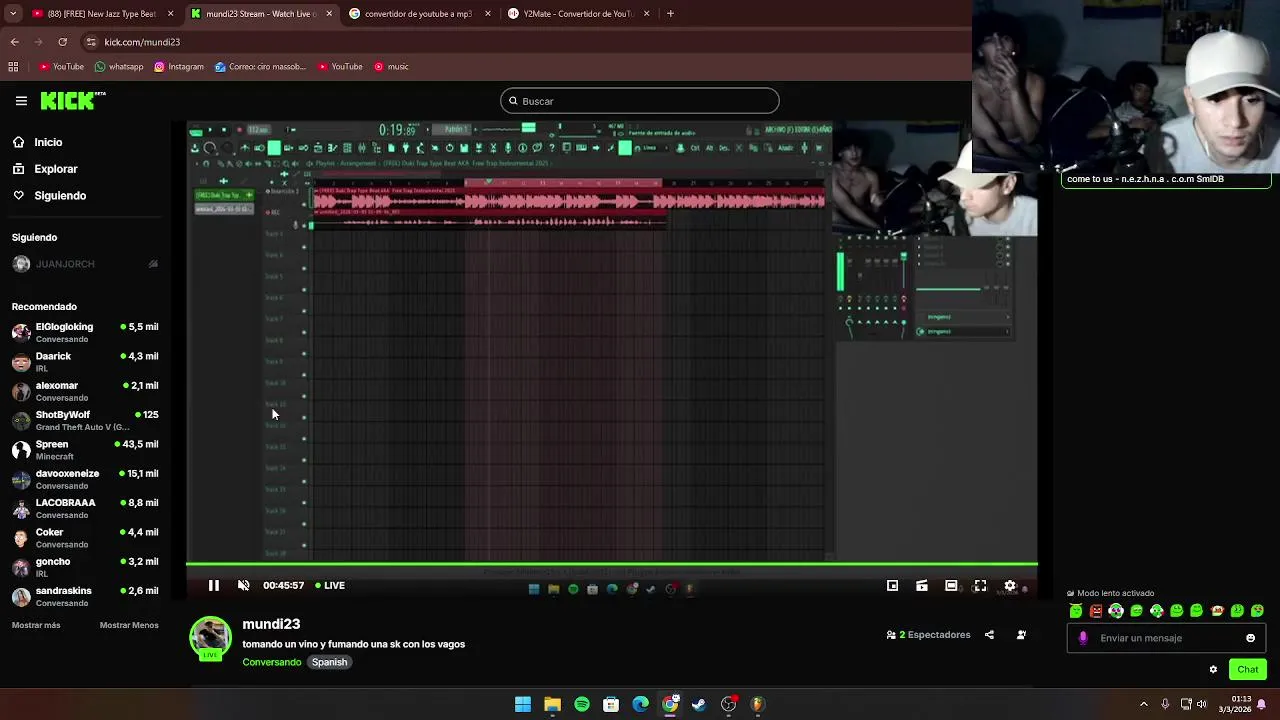Open recommended channel Spreen
This screenshot has width=1280, height=720.
coord(85,450)
